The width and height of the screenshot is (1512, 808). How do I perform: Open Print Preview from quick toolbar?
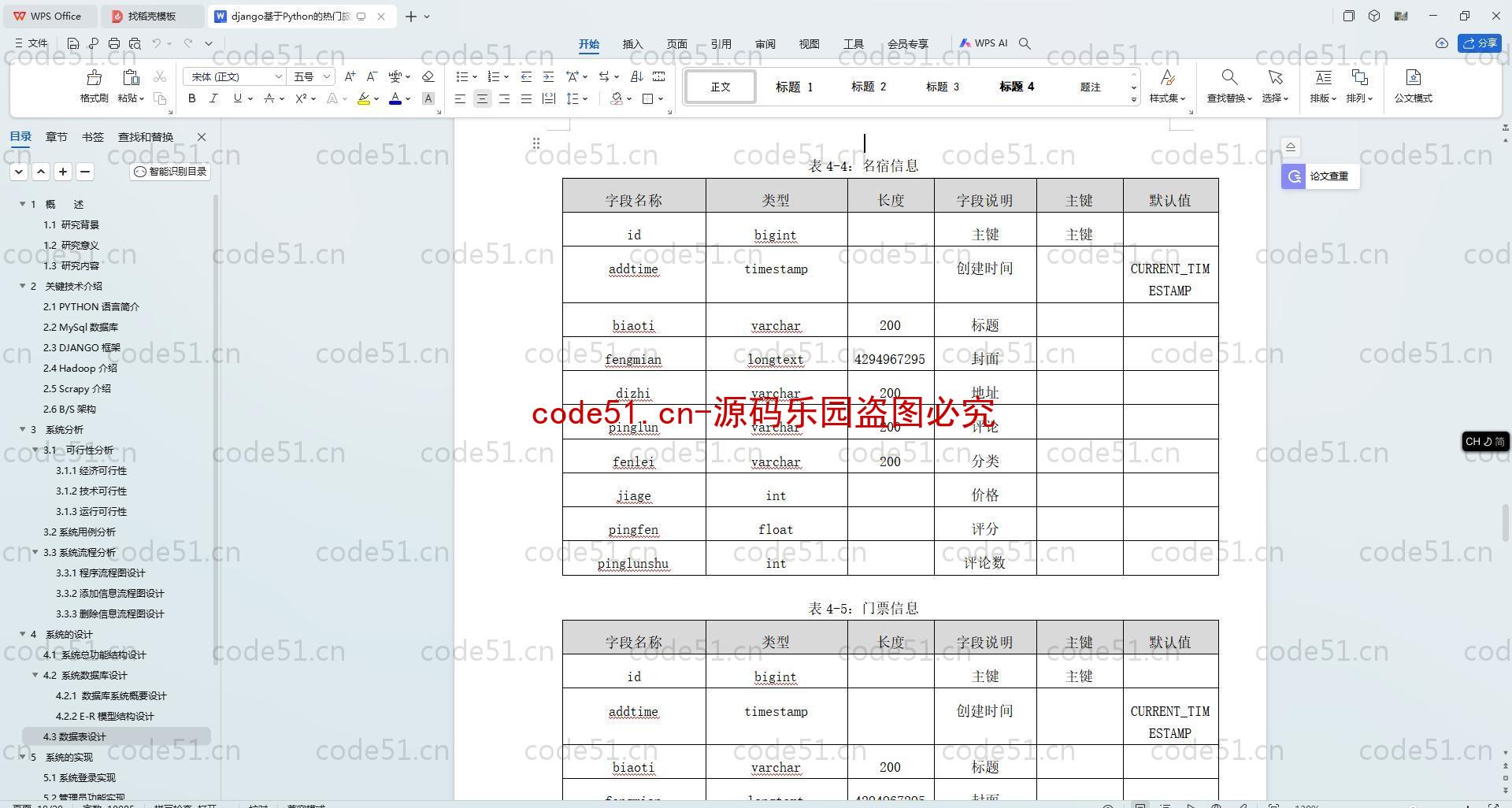point(135,43)
